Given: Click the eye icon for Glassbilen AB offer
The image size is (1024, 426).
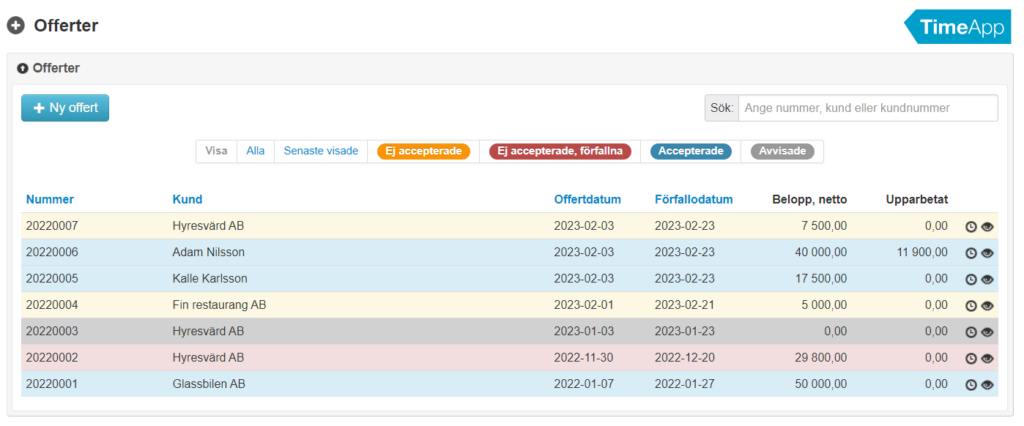Looking at the screenshot, I should (987, 385).
